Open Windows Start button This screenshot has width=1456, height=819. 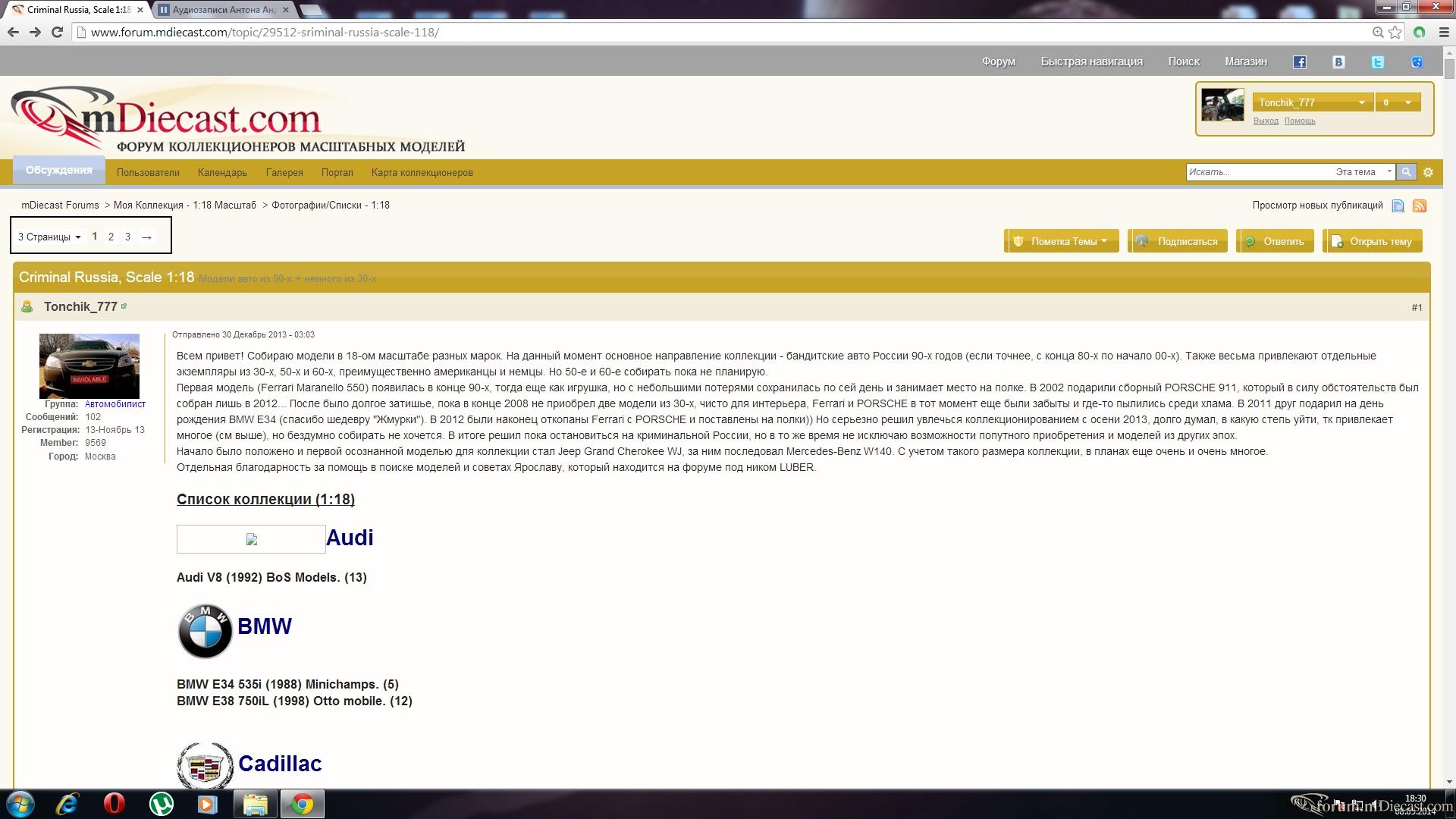[x=20, y=804]
